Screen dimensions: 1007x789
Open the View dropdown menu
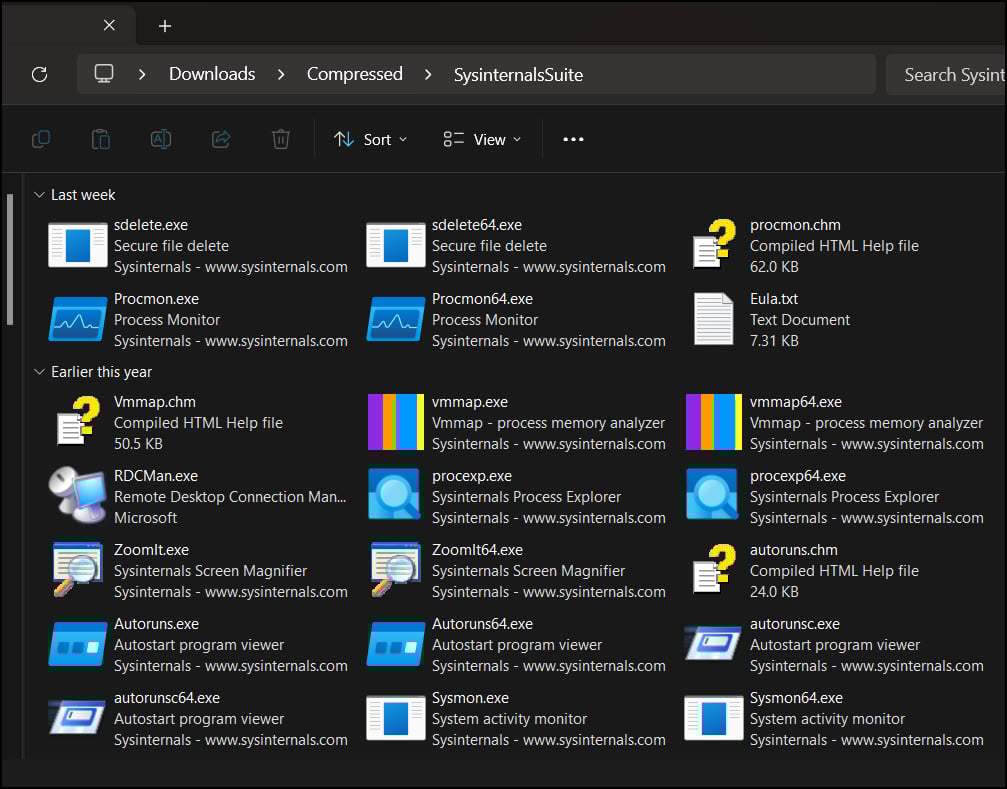click(482, 139)
